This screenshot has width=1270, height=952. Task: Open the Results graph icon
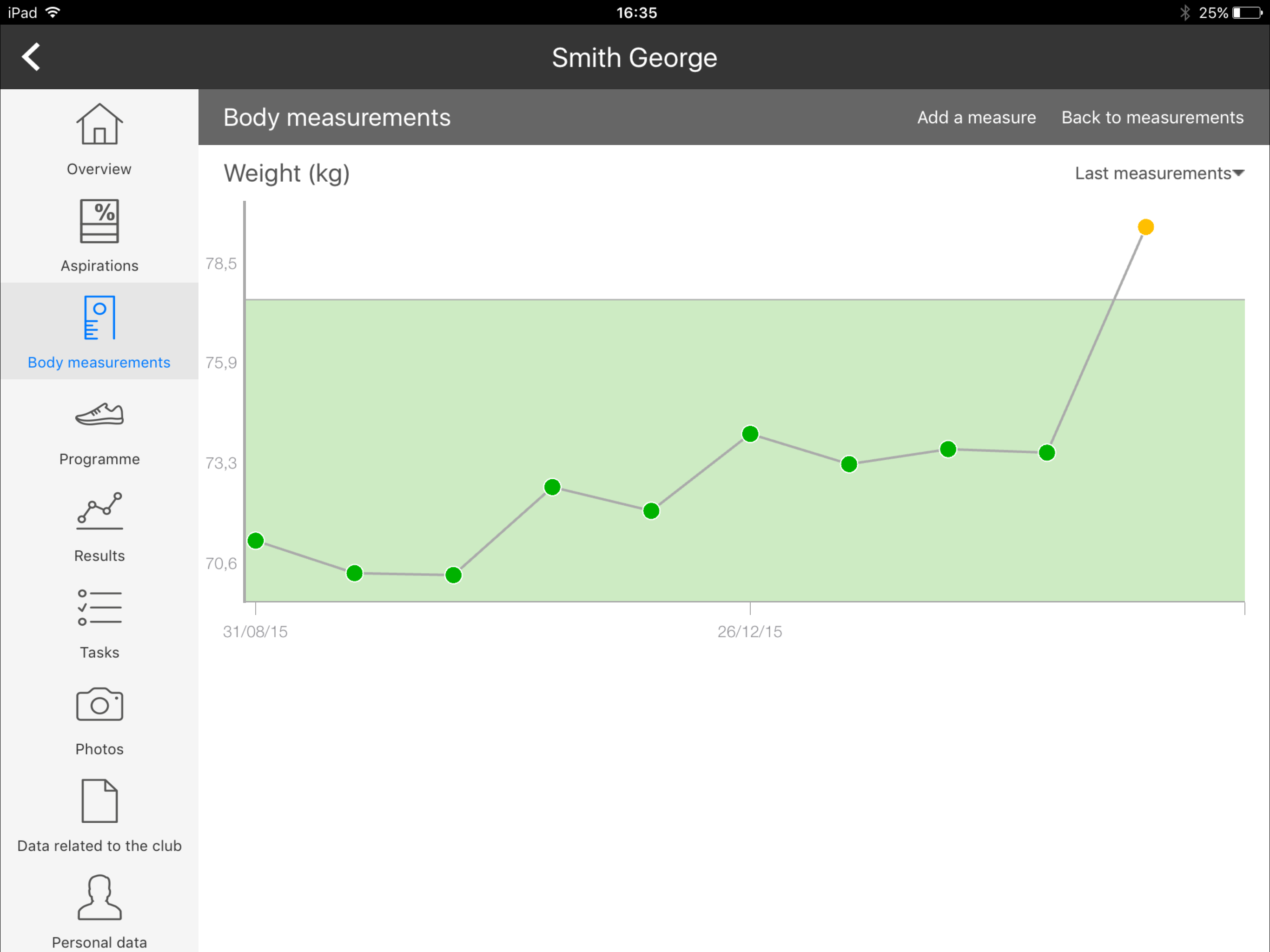pos(99,510)
